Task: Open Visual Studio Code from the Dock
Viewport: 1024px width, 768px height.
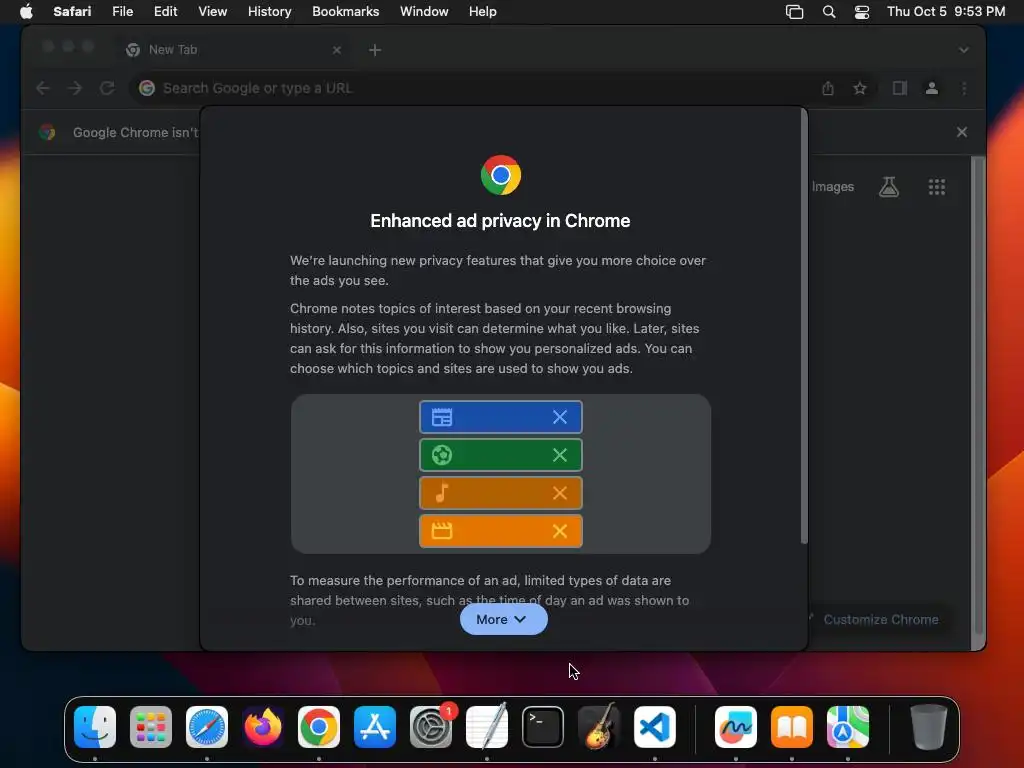Action: tap(654, 727)
